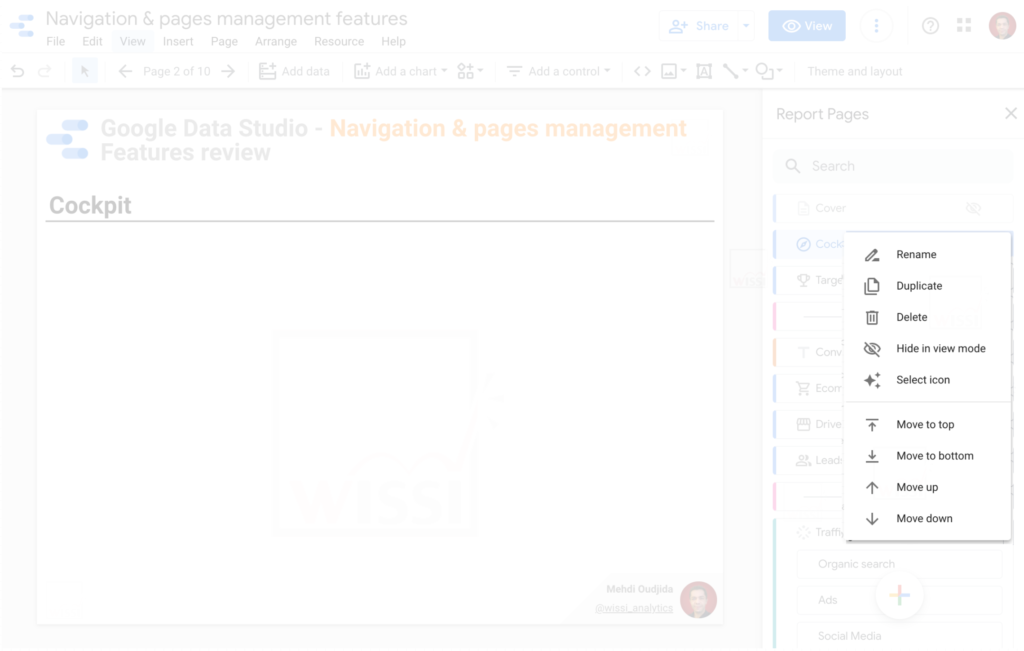Click the add page plus button
The width and height of the screenshot is (1024, 651).
pyautogui.click(x=899, y=595)
